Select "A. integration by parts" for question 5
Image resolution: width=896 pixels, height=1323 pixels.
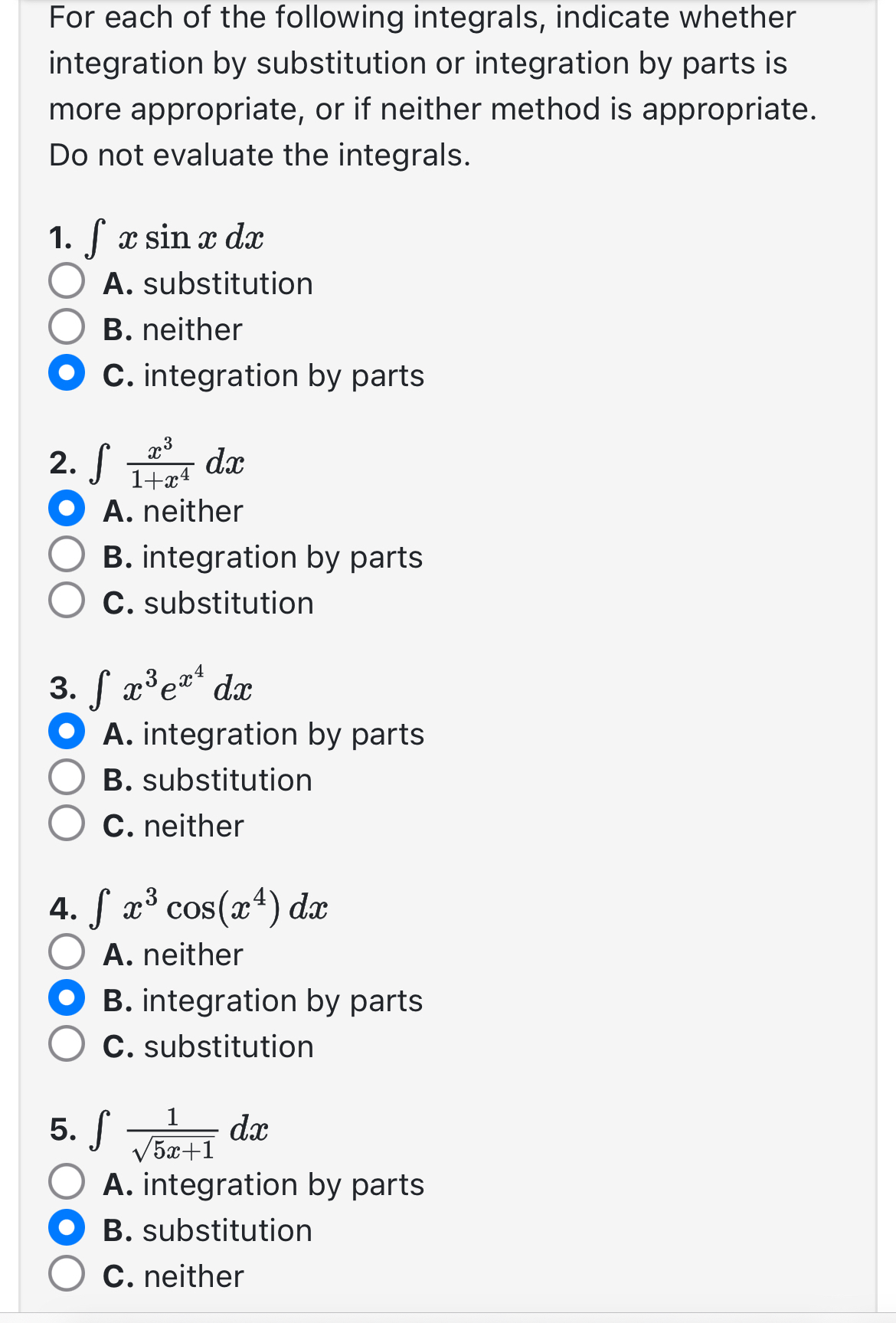coord(69,1184)
